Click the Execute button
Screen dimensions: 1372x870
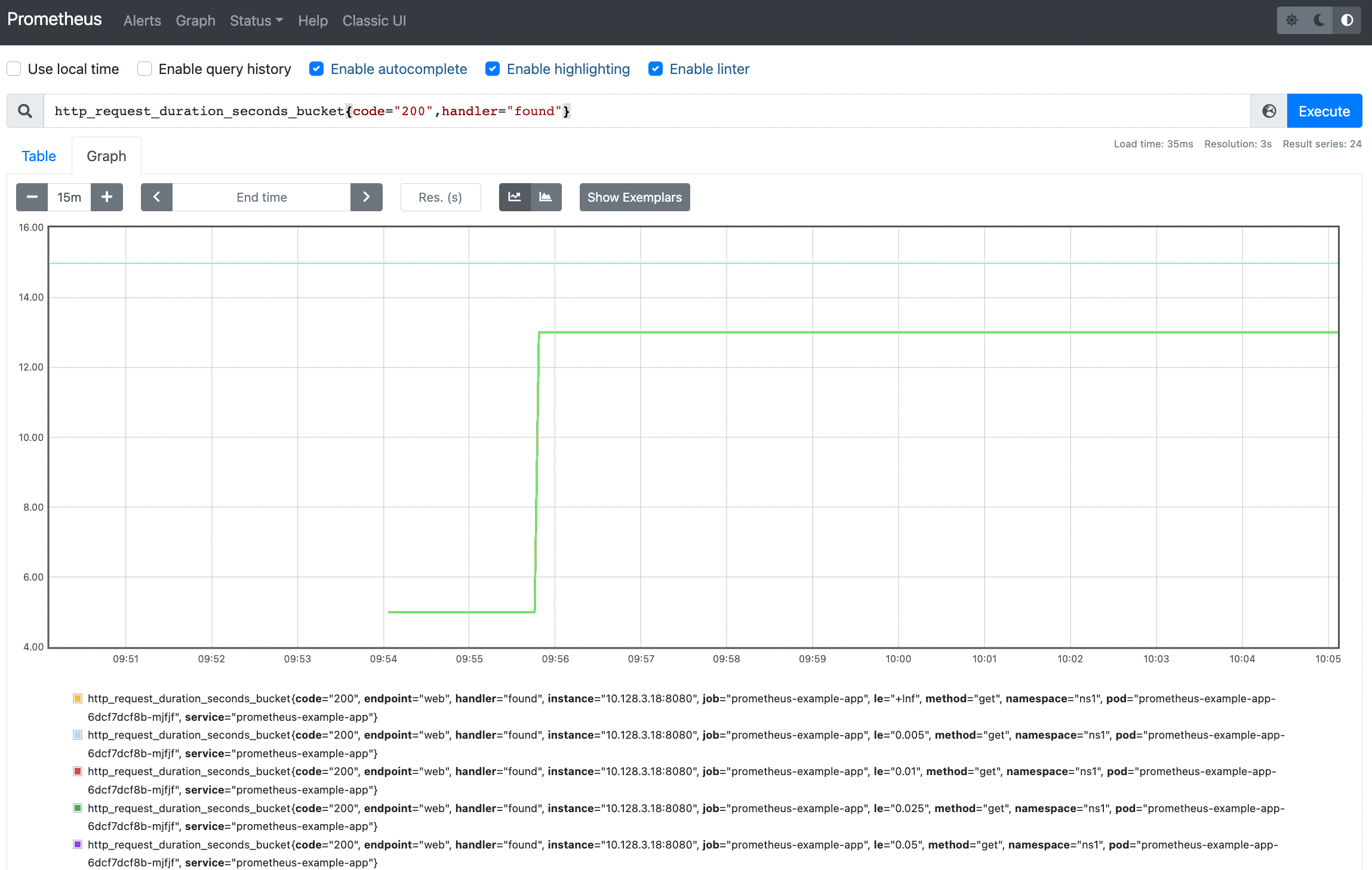1324,111
